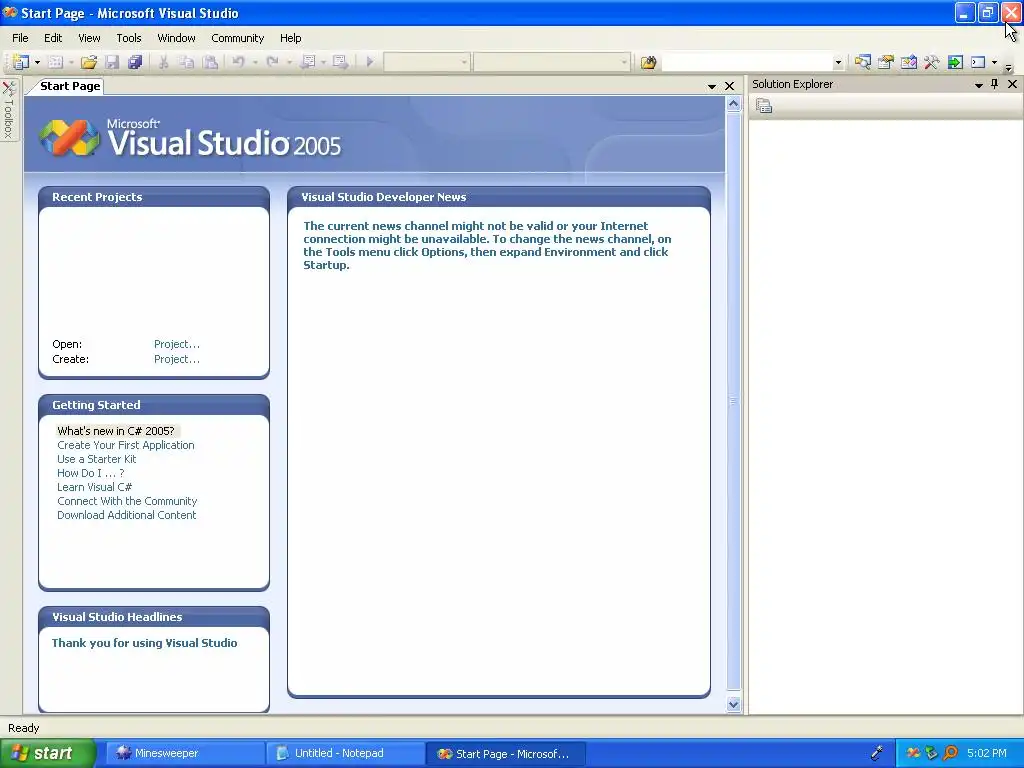The width and height of the screenshot is (1024, 768).
Task: Open the active files list dropdown arrow
Action: point(712,86)
